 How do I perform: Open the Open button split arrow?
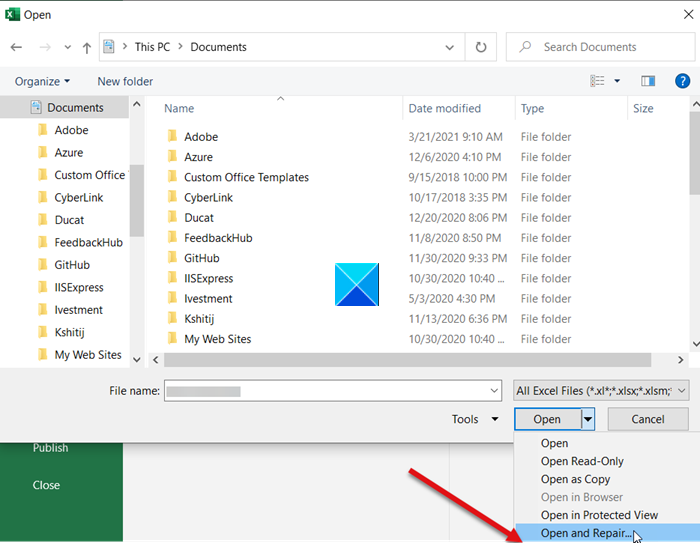pos(588,419)
